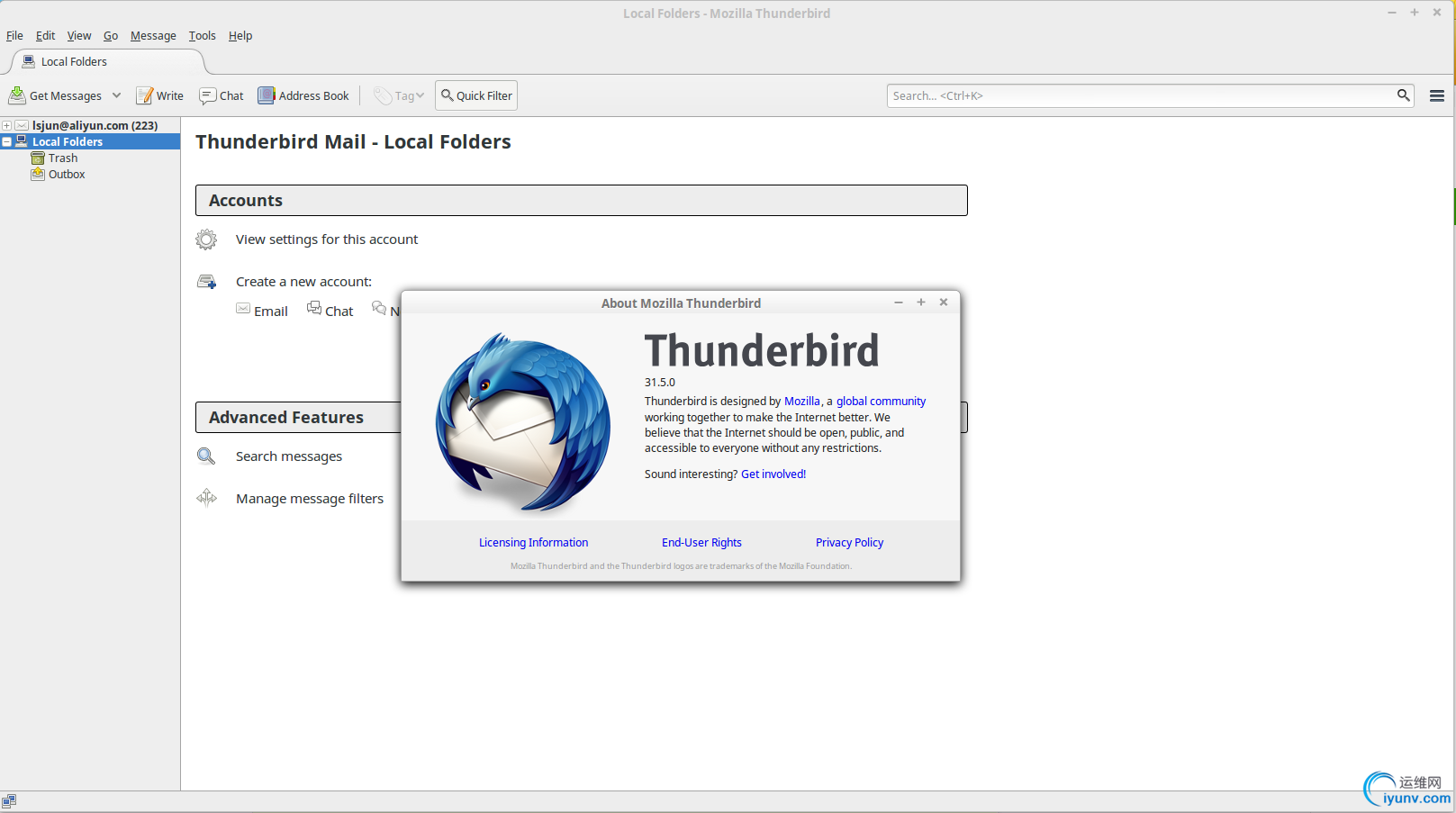Click the magnifier icon in search box

point(1403,95)
